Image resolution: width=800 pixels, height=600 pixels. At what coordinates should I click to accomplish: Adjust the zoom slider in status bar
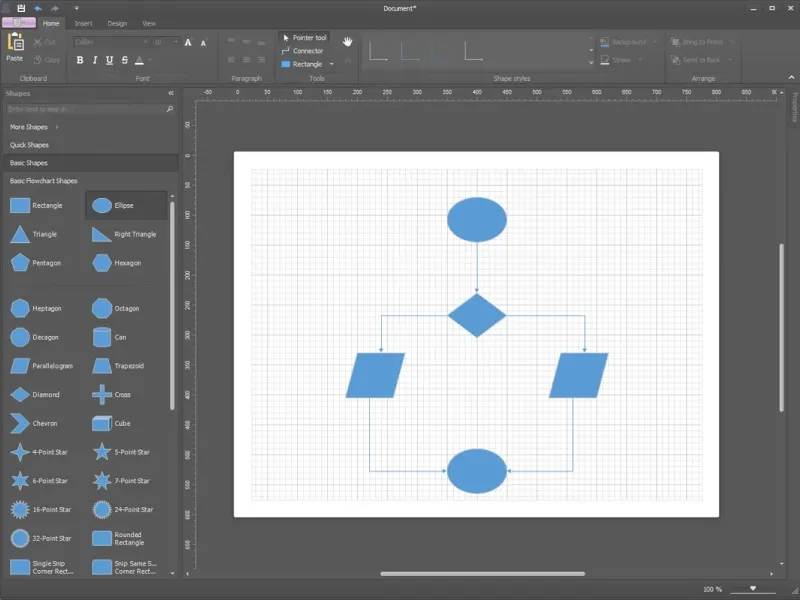point(752,589)
